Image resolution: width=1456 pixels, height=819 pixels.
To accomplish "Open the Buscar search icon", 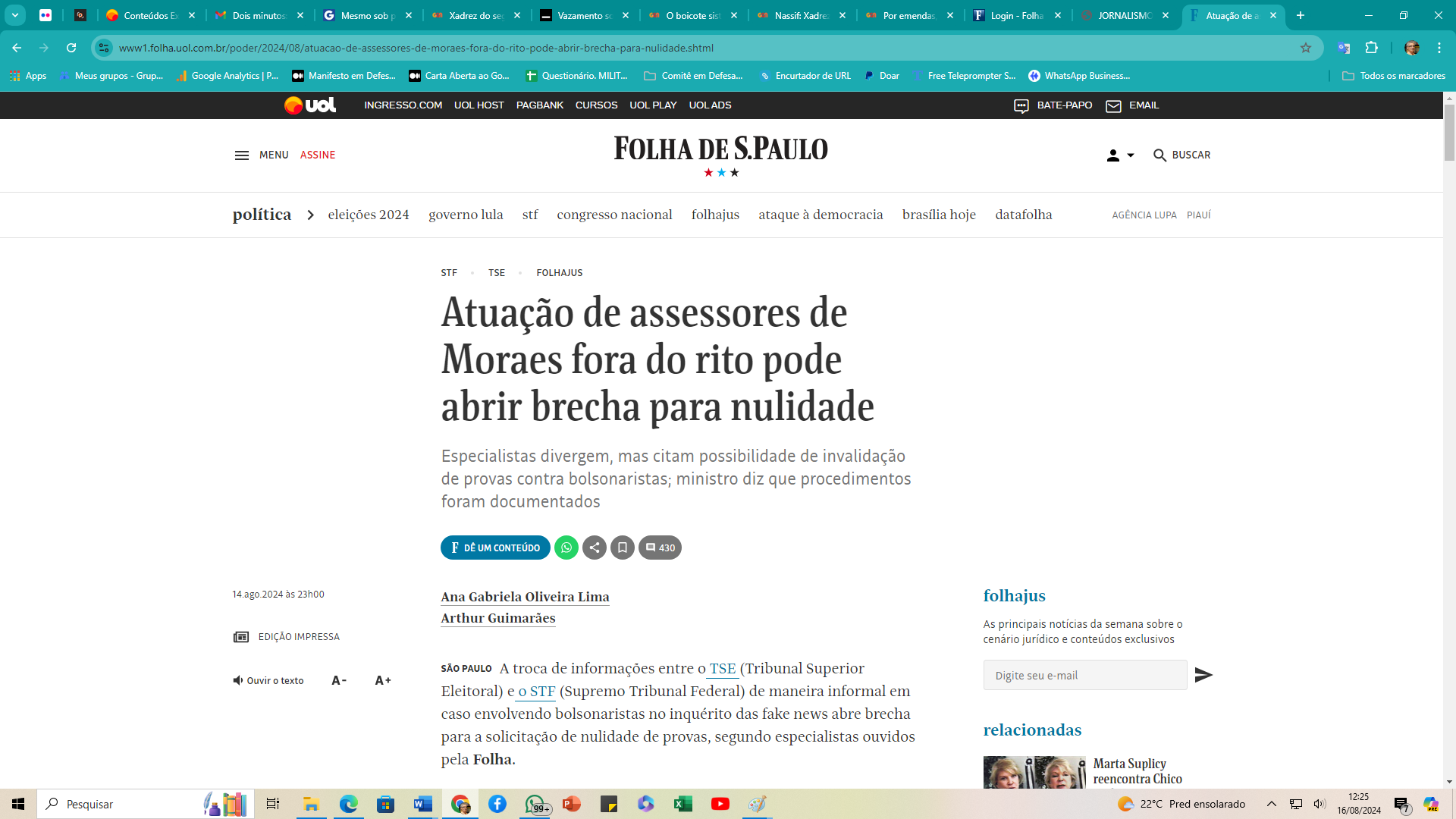I will tap(1159, 155).
